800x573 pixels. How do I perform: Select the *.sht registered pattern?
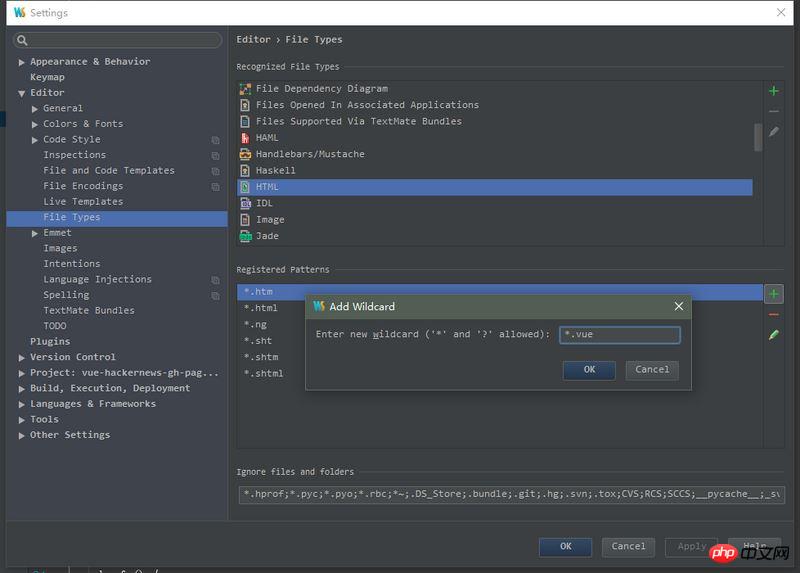pyautogui.click(x=258, y=341)
